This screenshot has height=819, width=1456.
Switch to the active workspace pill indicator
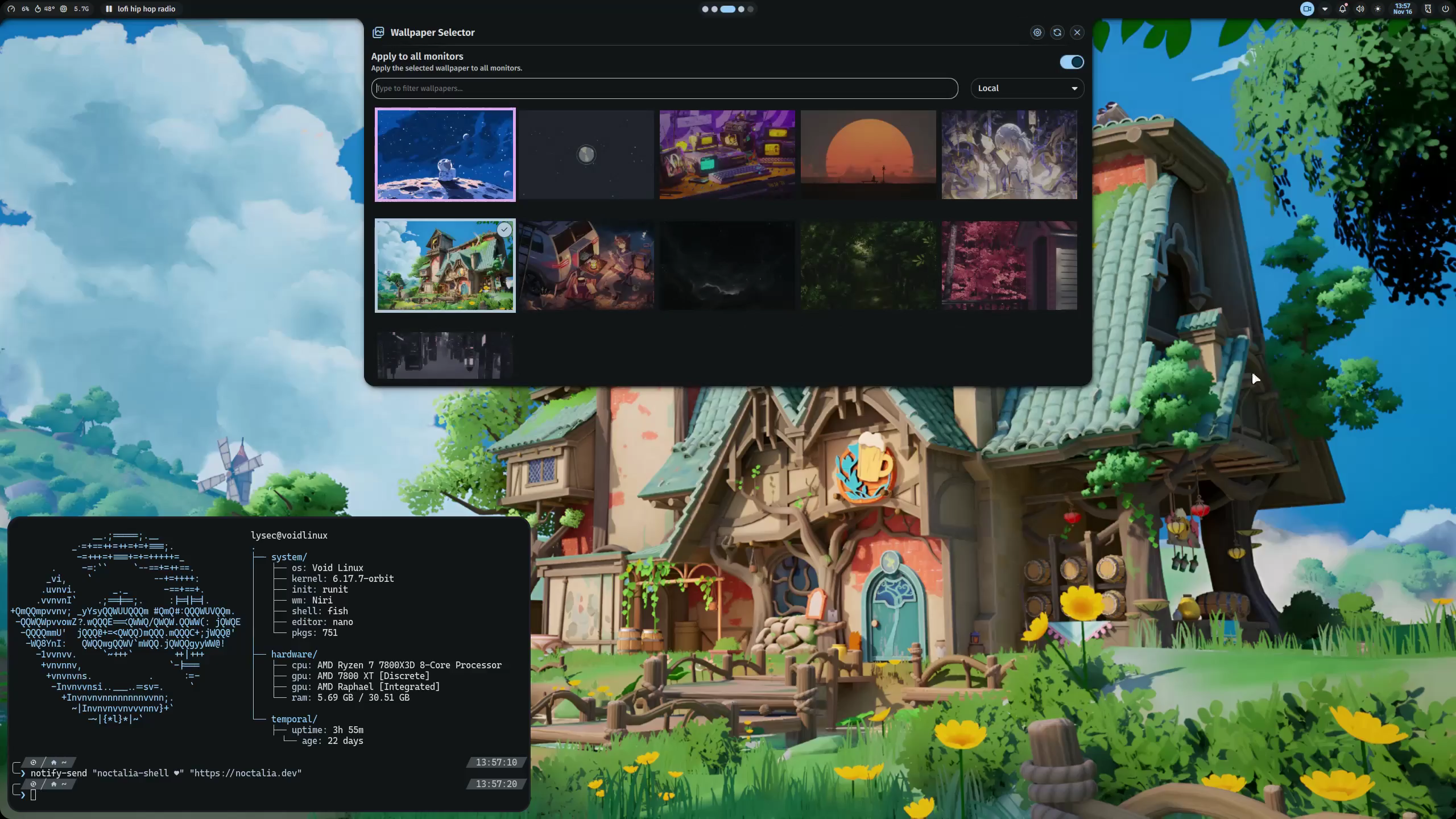click(727, 9)
